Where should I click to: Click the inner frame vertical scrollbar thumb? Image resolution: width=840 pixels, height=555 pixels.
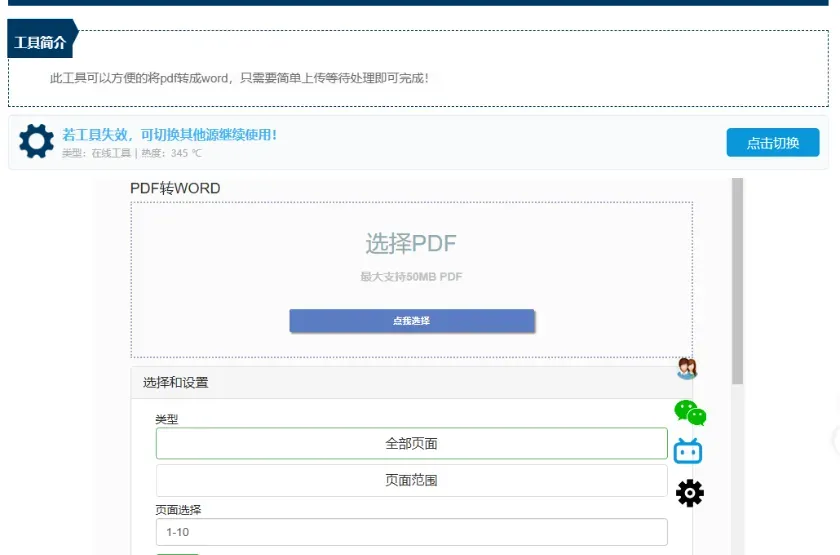(x=738, y=280)
